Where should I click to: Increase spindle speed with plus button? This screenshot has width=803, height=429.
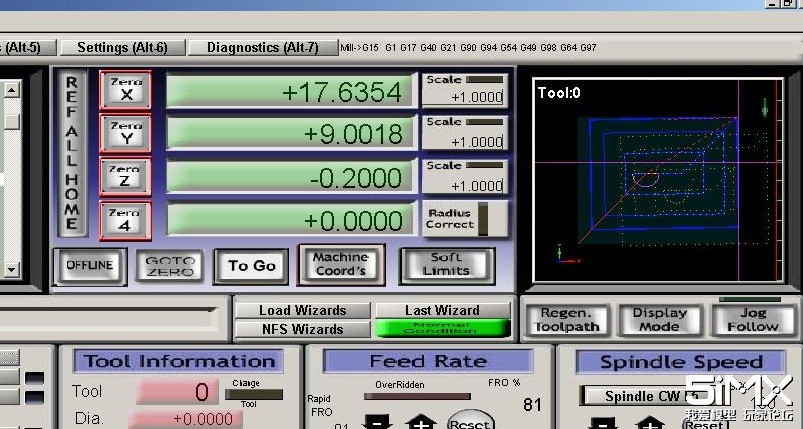[x=649, y=424]
